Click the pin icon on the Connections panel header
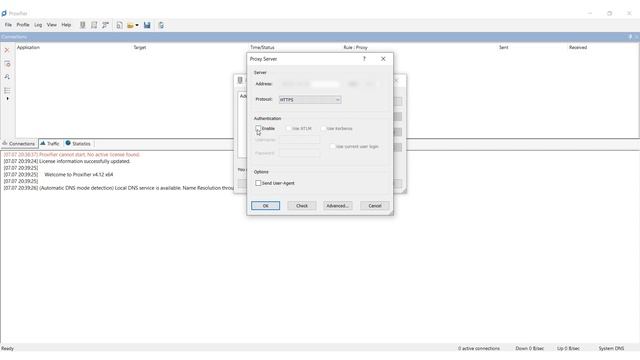The width and height of the screenshot is (640, 360). tap(630, 37)
